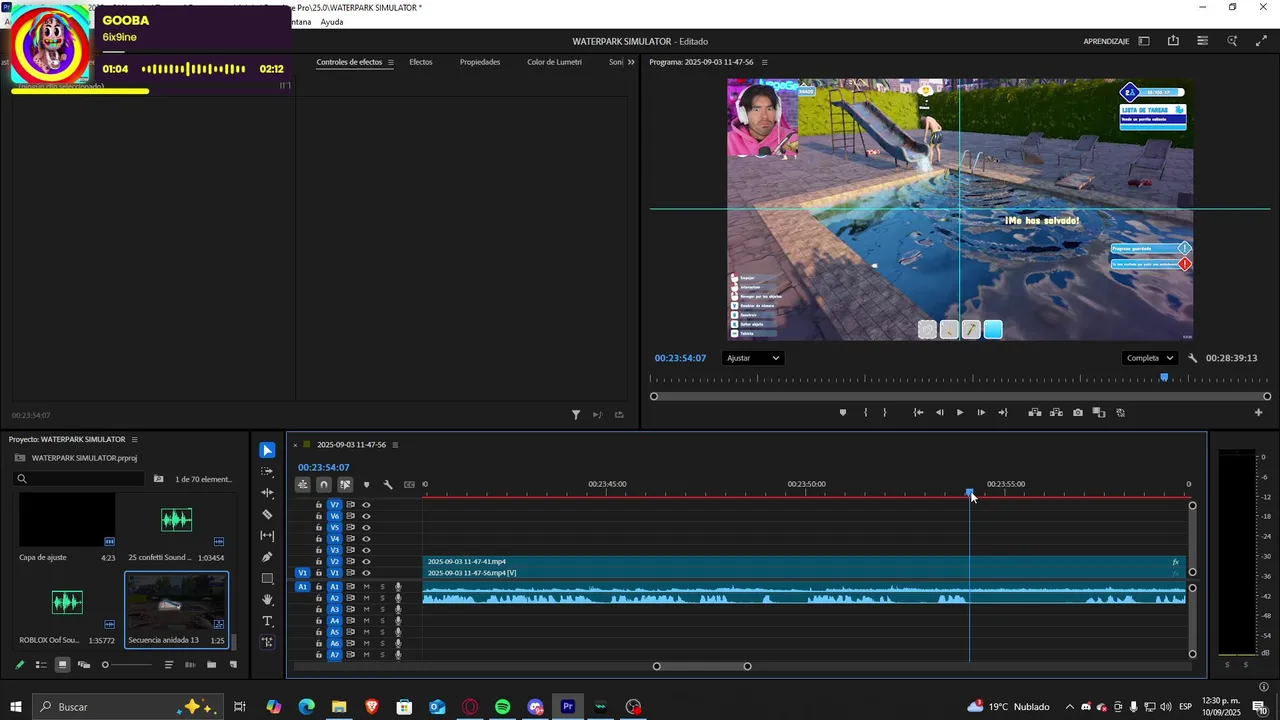The width and height of the screenshot is (1280, 720).
Task: Toggle lock on track V3
Action: pos(319,550)
